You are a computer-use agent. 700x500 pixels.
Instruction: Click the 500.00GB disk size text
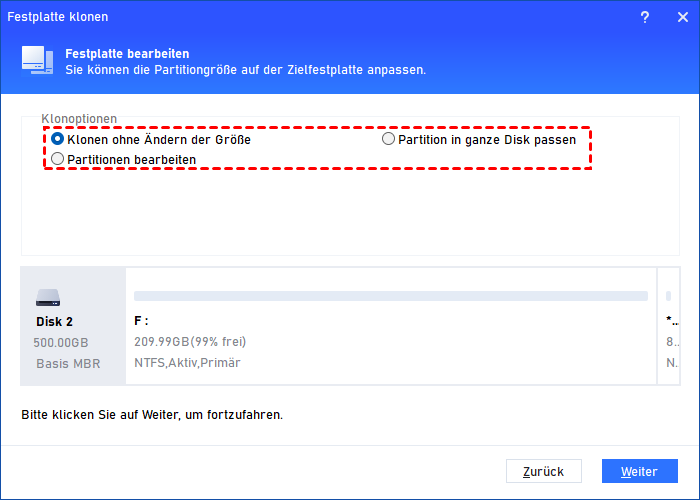[x=61, y=342]
